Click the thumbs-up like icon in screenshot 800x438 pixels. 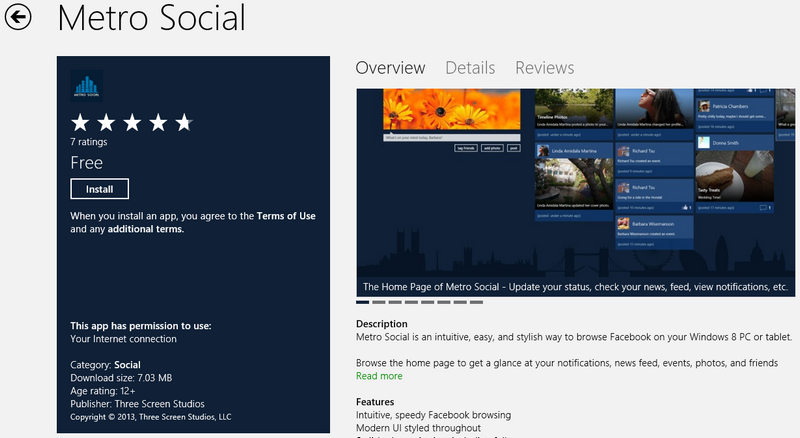[x=683, y=207]
